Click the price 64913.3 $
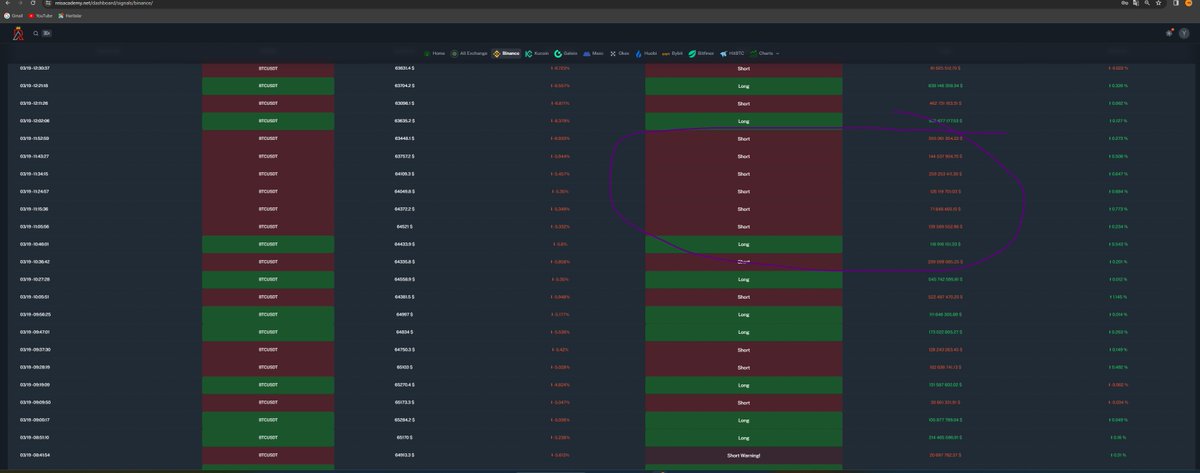Image resolution: width=1200 pixels, height=473 pixels. pyautogui.click(x=405, y=454)
